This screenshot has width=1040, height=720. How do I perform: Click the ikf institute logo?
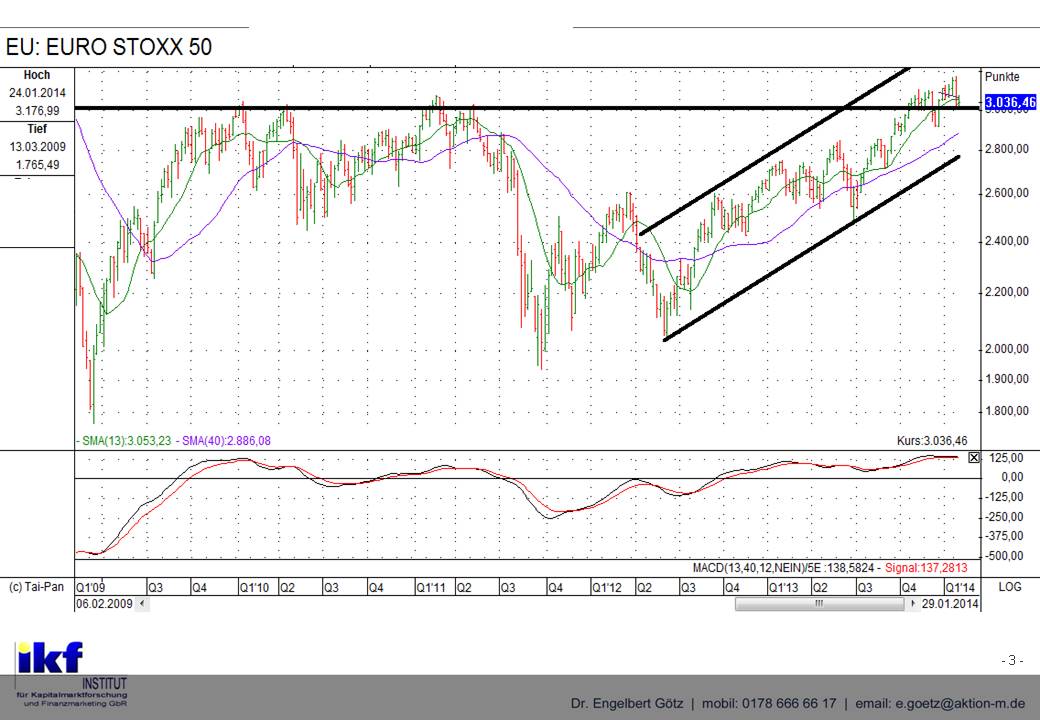[x=72, y=674]
